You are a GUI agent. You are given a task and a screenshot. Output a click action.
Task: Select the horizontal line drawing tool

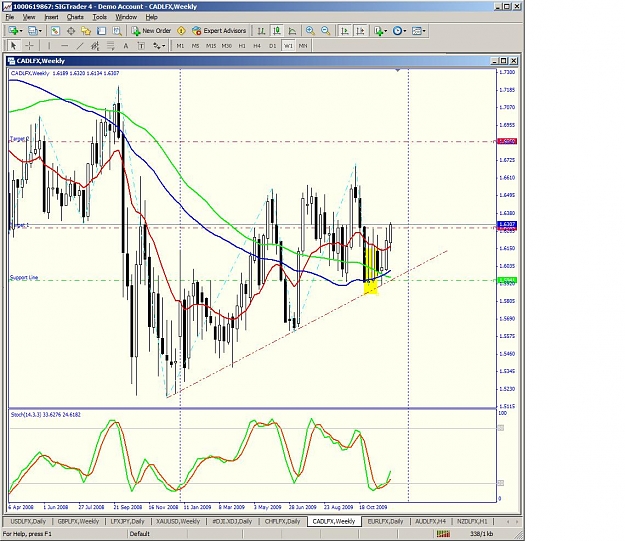pos(65,46)
